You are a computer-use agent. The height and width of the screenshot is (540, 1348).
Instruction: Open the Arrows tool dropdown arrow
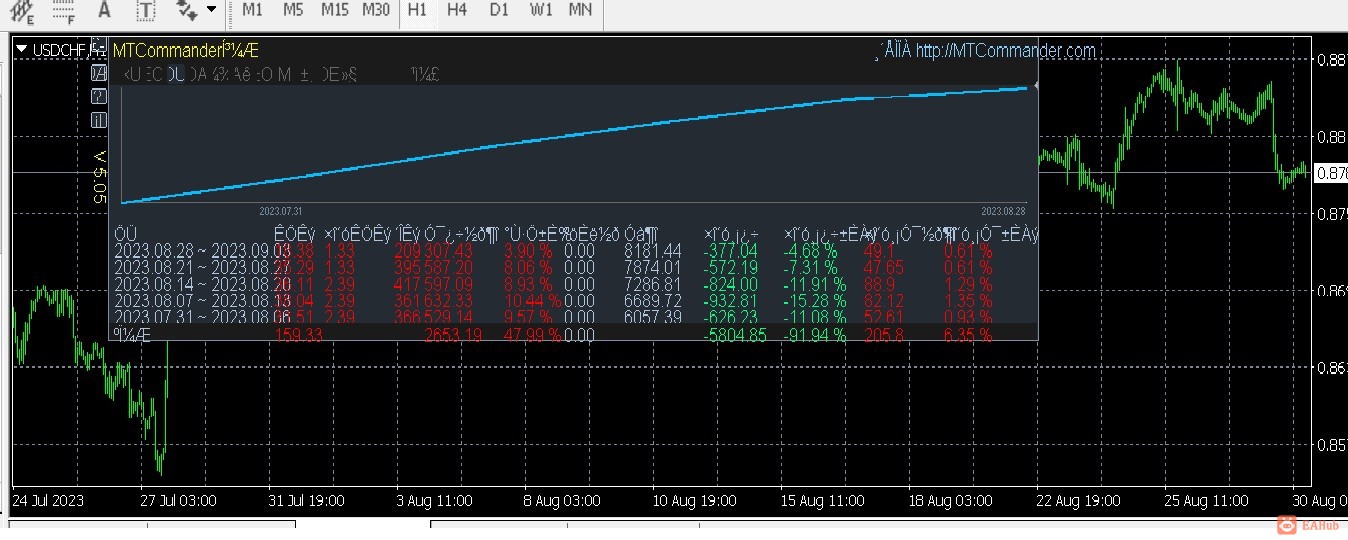pos(211,10)
